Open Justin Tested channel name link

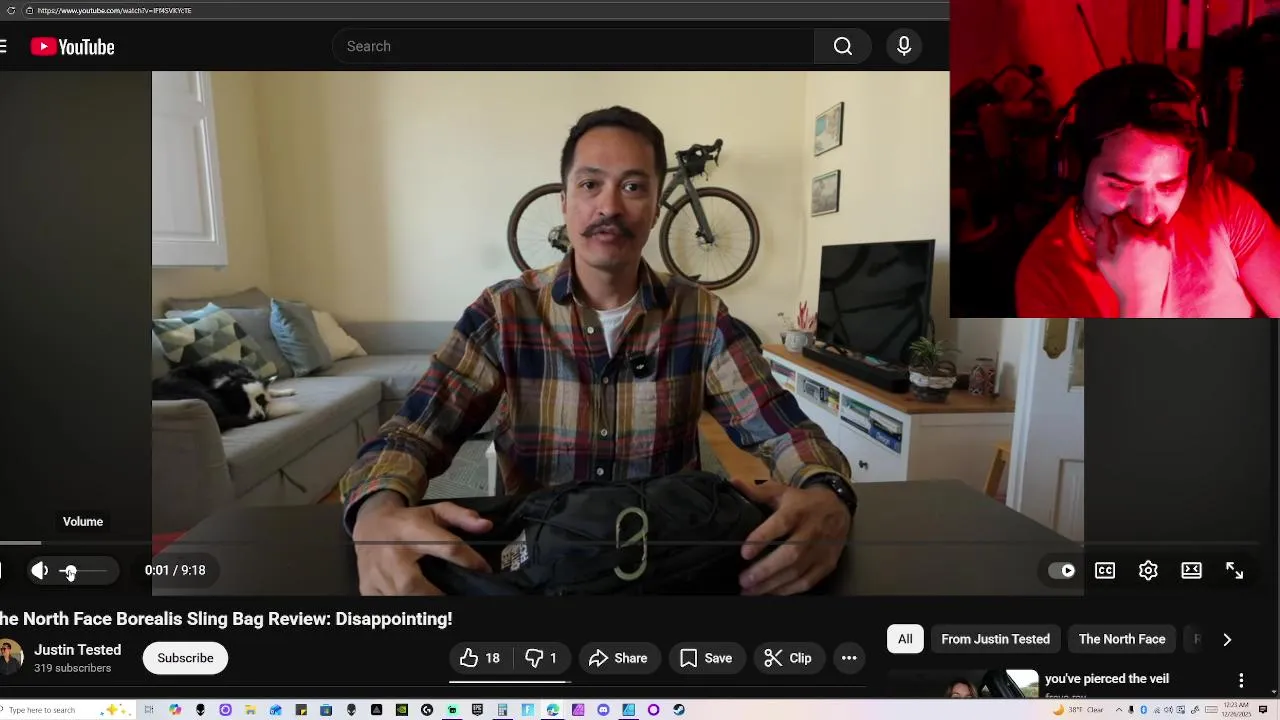(x=77, y=650)
